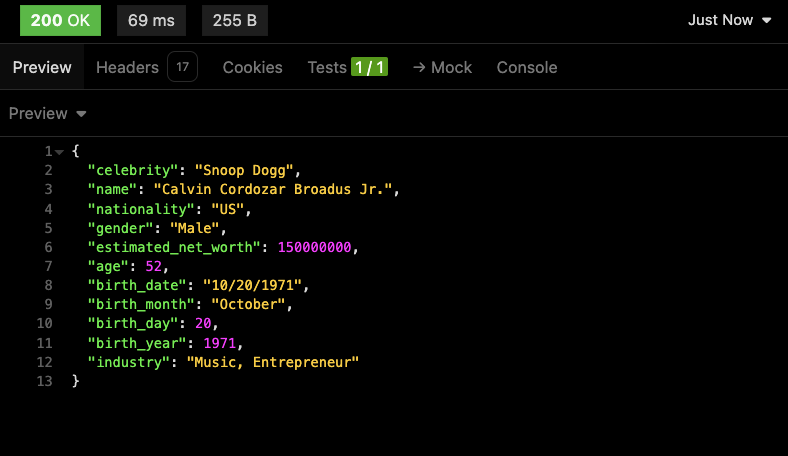Open the Cookies tab
The width and height of the screenshot is (788, 456).
[x=253, y=67]
